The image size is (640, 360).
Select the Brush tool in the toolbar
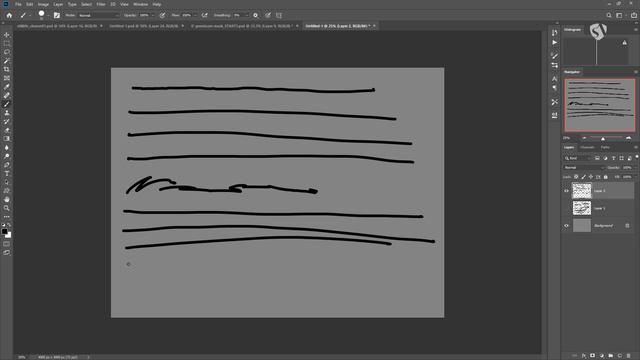pos(7,104)
